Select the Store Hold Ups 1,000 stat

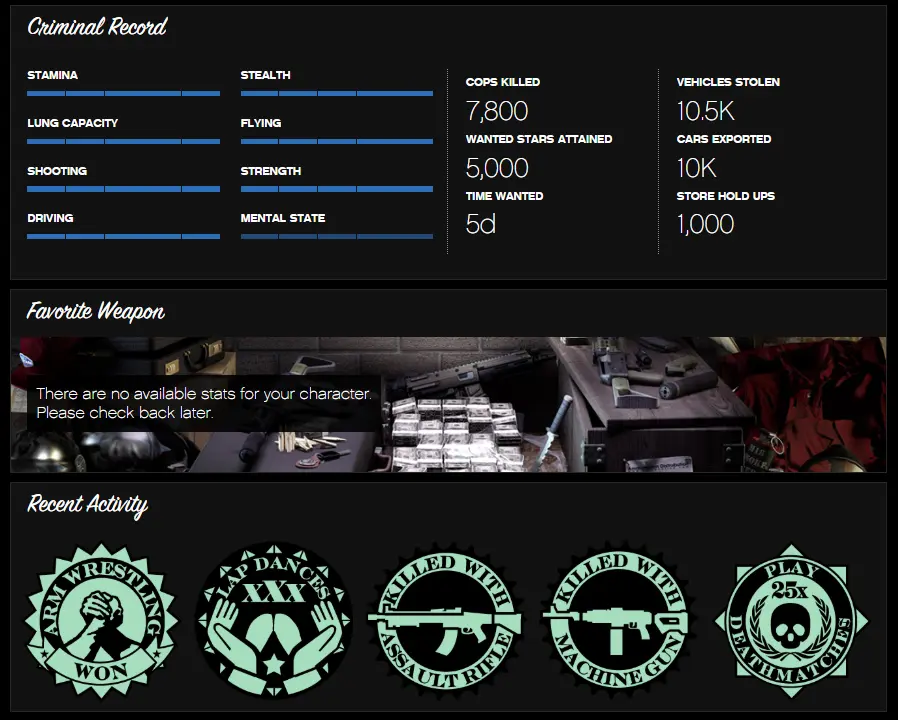(705, 224)
